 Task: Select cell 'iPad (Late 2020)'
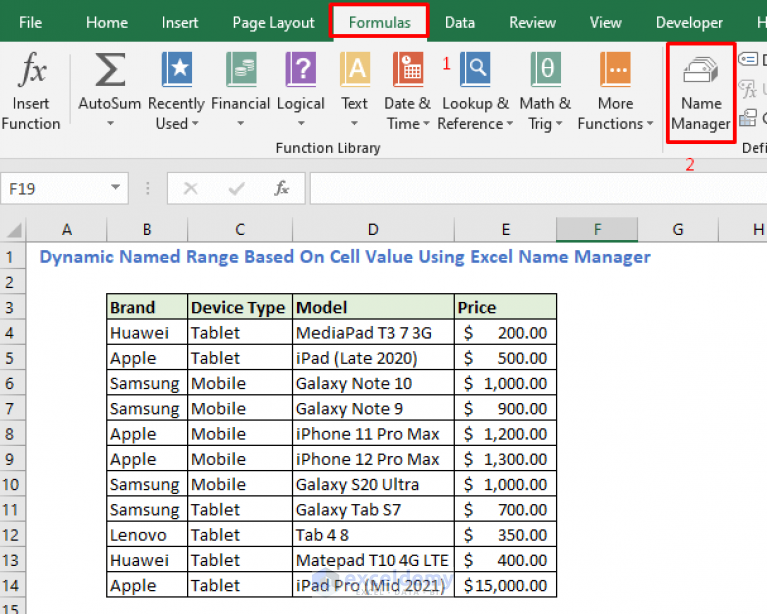point(373,358)
